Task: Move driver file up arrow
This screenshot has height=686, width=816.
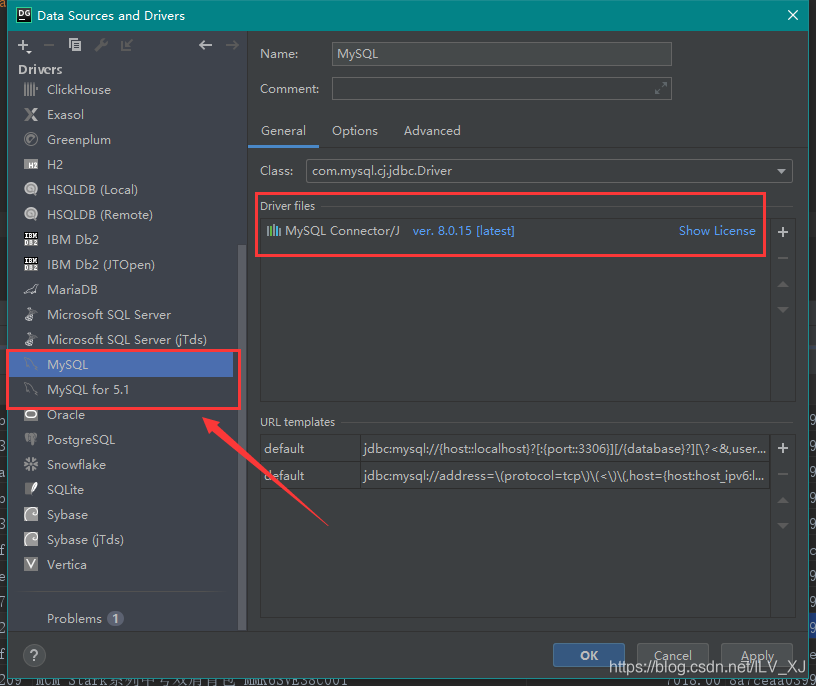Action: (783, 284)
